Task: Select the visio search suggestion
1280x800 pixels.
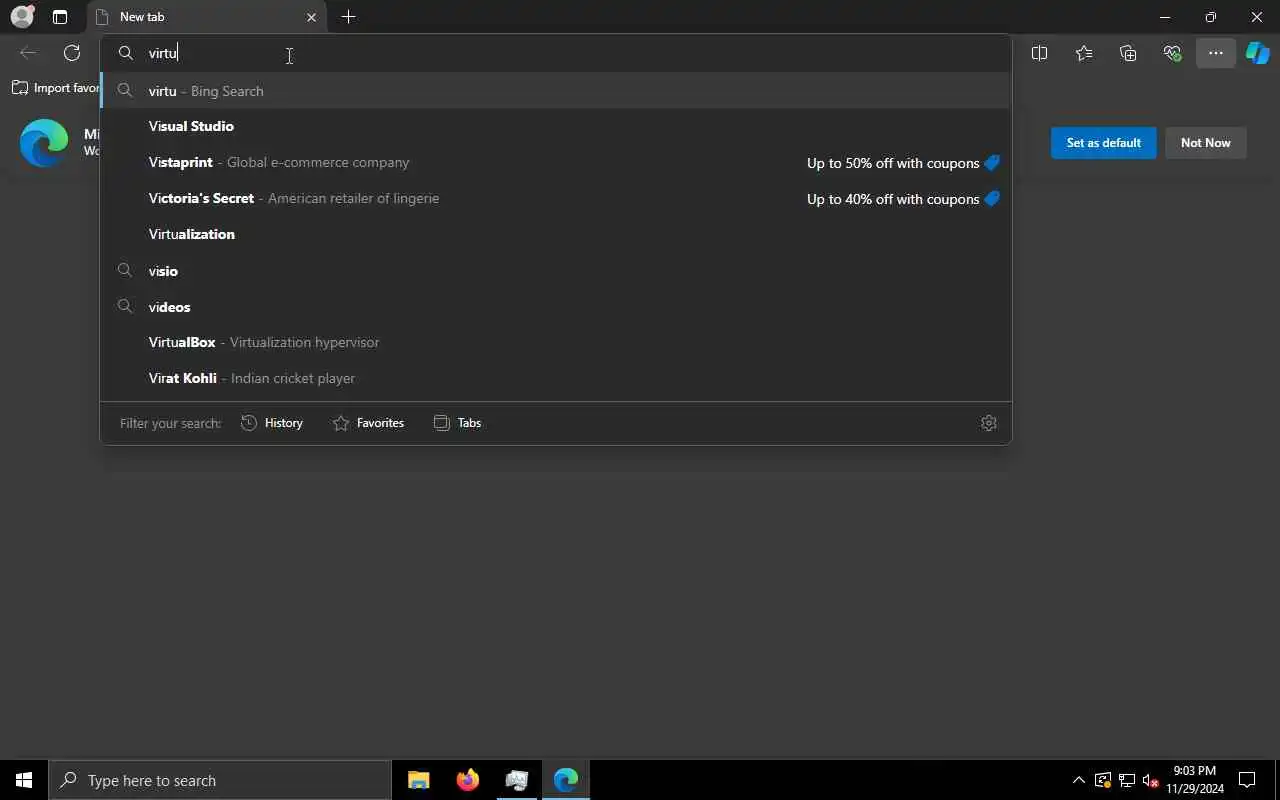Action: (x=556, y=271)
